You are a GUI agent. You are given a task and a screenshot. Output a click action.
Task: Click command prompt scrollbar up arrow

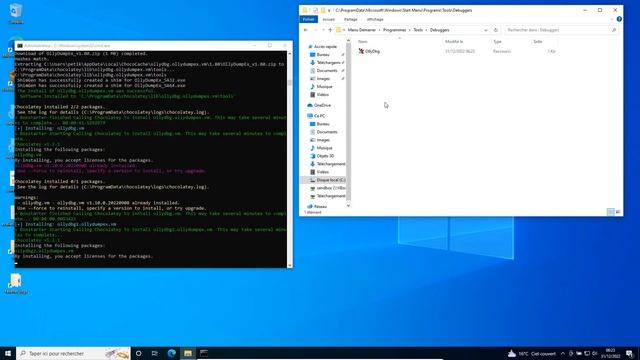click(290, 53)
